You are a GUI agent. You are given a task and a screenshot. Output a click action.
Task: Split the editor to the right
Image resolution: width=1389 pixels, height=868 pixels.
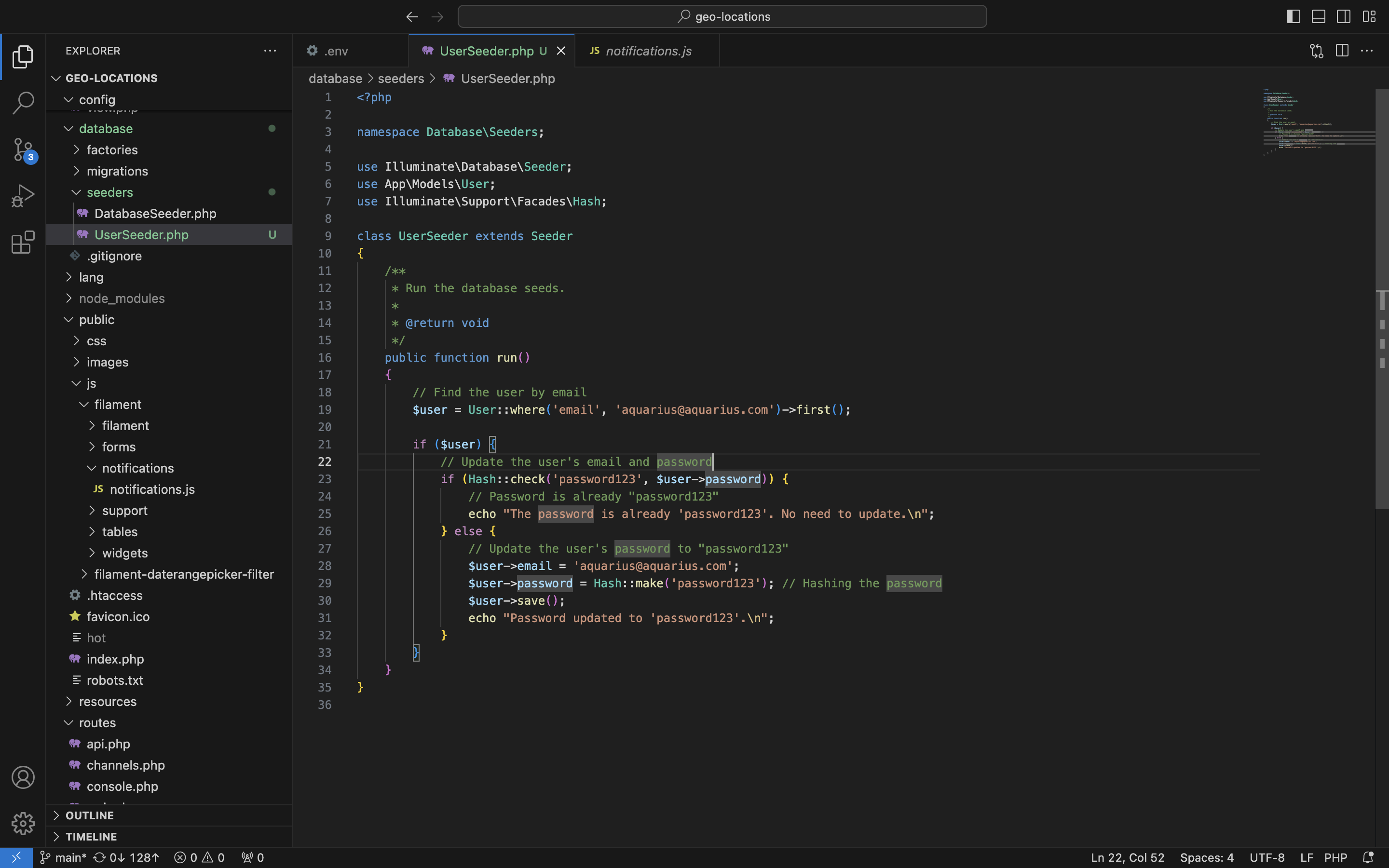pyautogui.click(x=1342, y=51)
